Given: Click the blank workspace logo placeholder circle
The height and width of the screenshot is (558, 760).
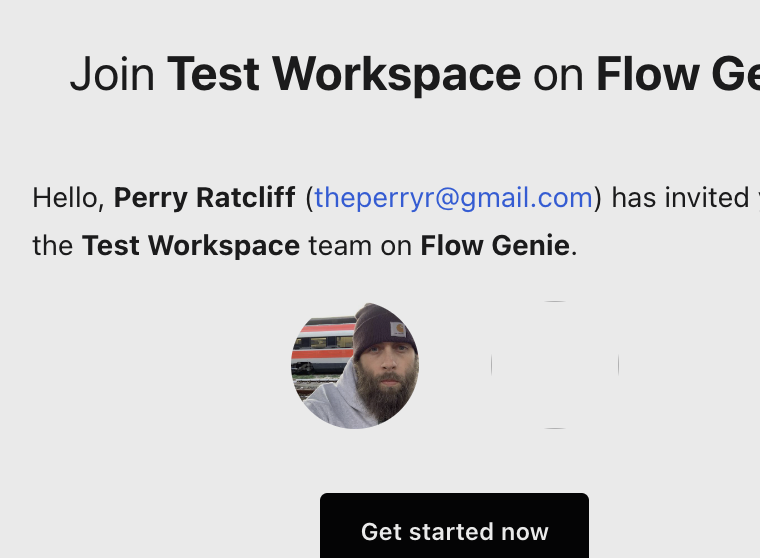Looking at the screenshot, I should [555, 366].
